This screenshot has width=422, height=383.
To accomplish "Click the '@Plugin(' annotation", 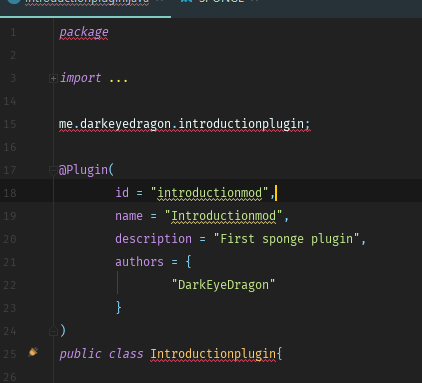I will 86,170.
